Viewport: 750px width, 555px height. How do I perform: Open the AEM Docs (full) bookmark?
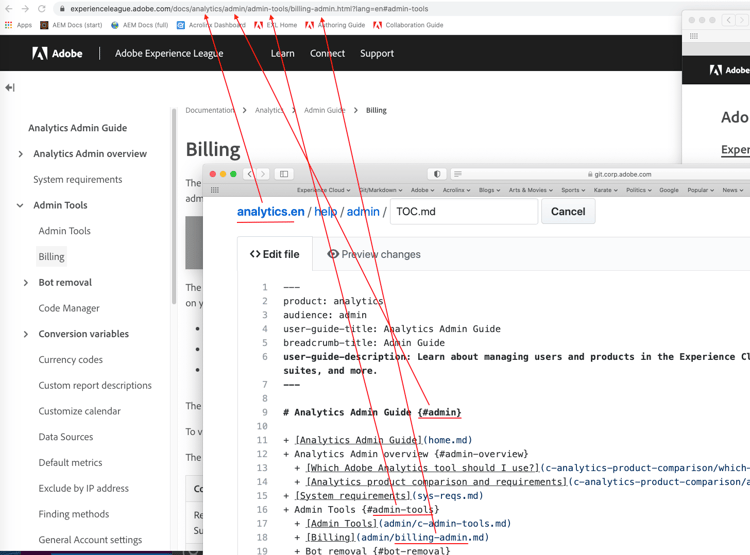(x=140, y=25)
